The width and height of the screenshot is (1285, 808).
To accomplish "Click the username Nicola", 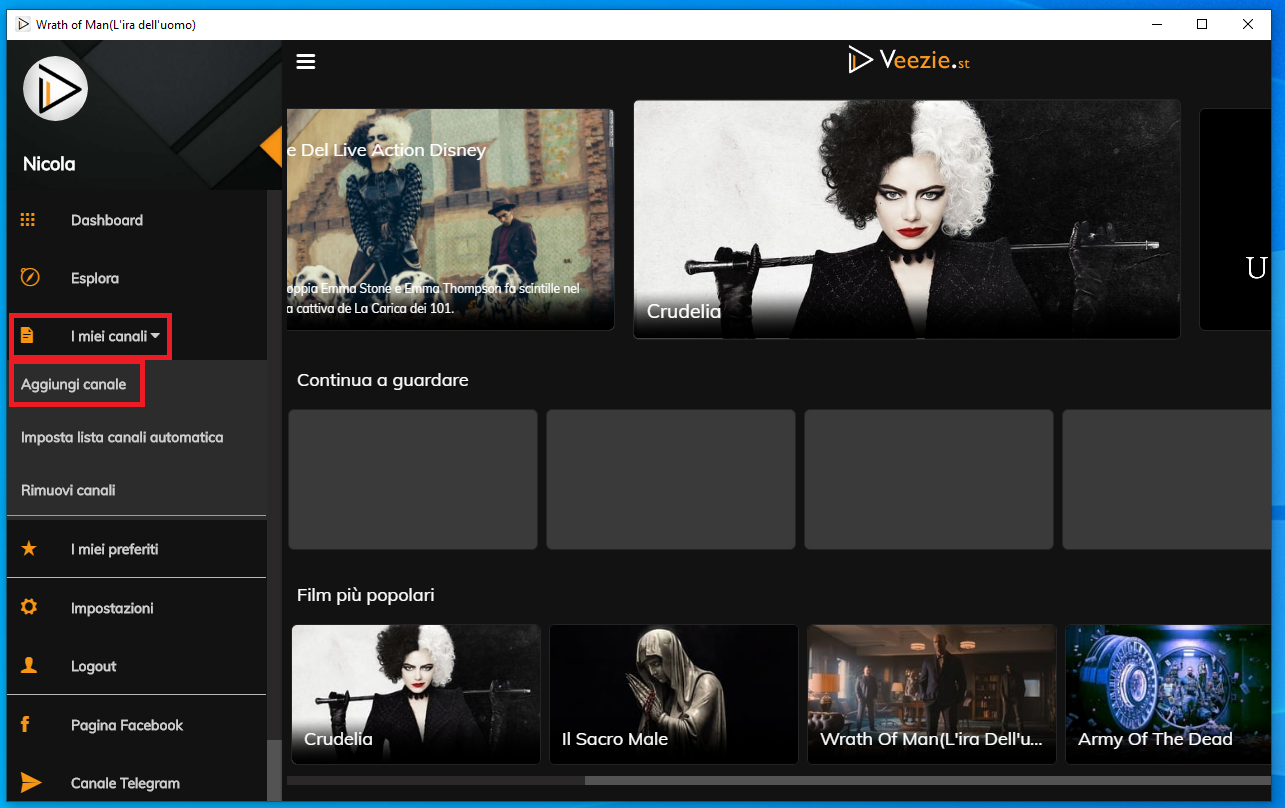I will [x=49, y=164].
